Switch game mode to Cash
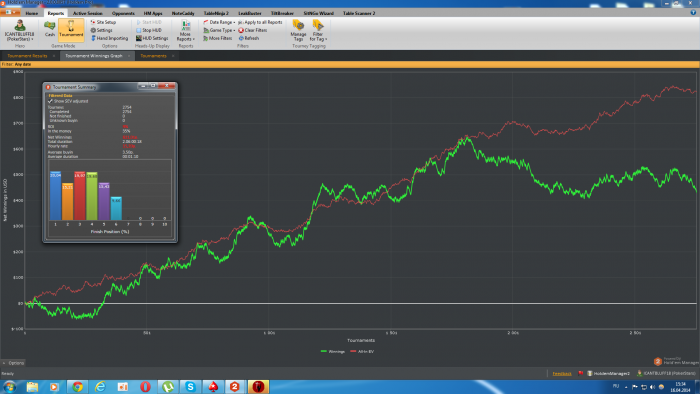This screenshot has width=700, height=394. pyautogui.click(x=50, y=29)
